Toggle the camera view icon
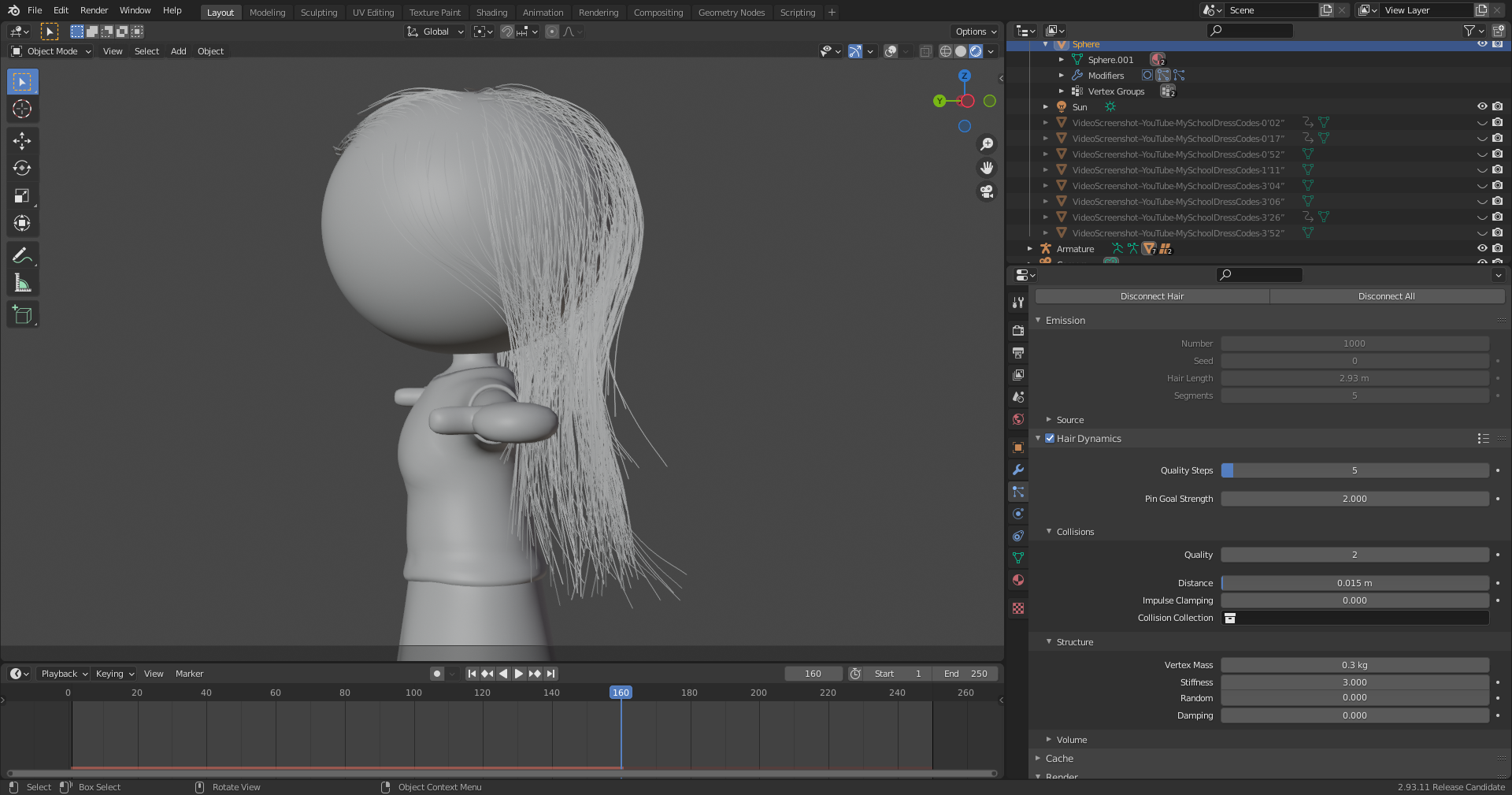 [987, 191]
